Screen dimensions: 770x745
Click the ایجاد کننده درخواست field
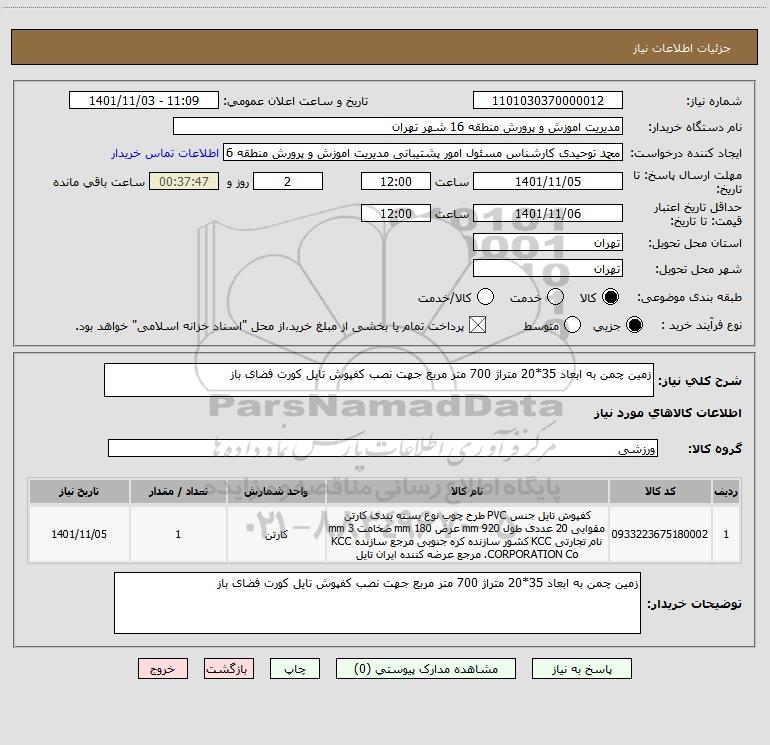pos(423,153)
